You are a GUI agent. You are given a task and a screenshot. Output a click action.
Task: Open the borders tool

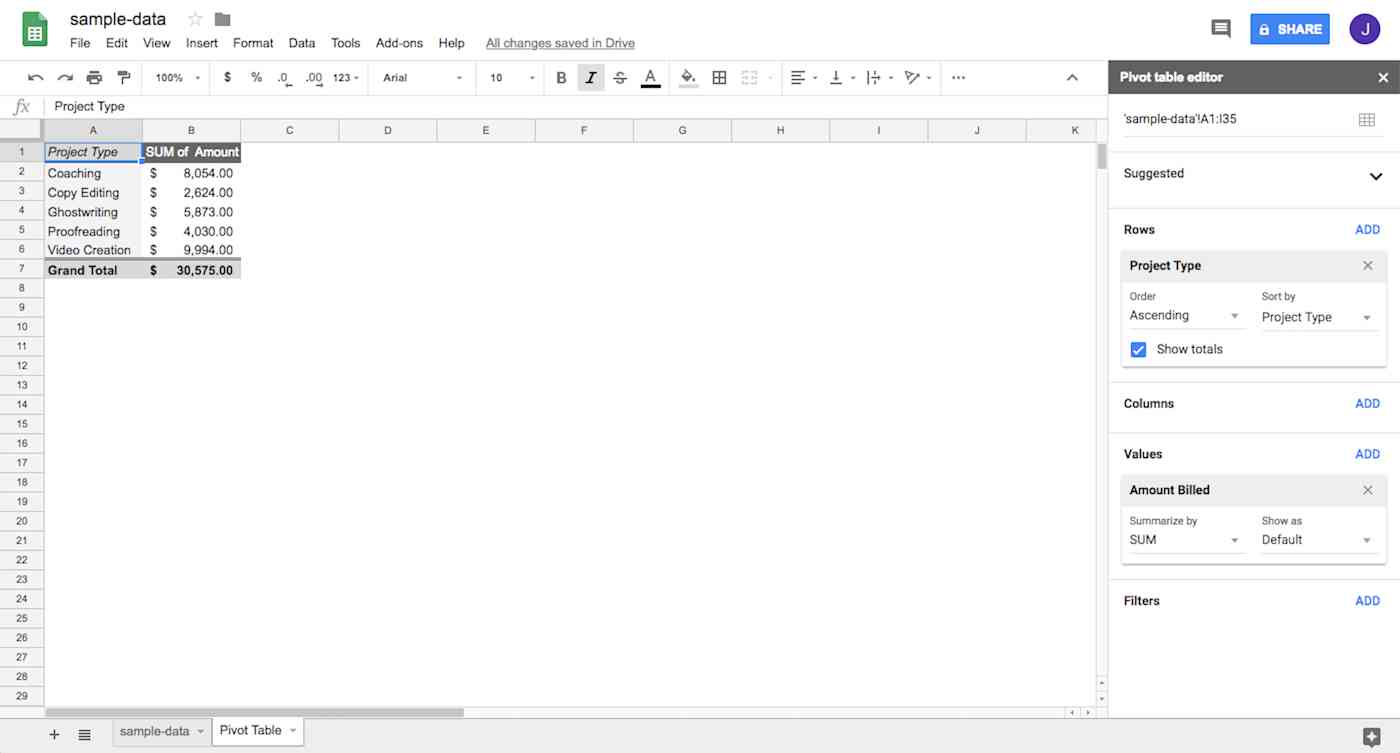[x=719, y=77]
